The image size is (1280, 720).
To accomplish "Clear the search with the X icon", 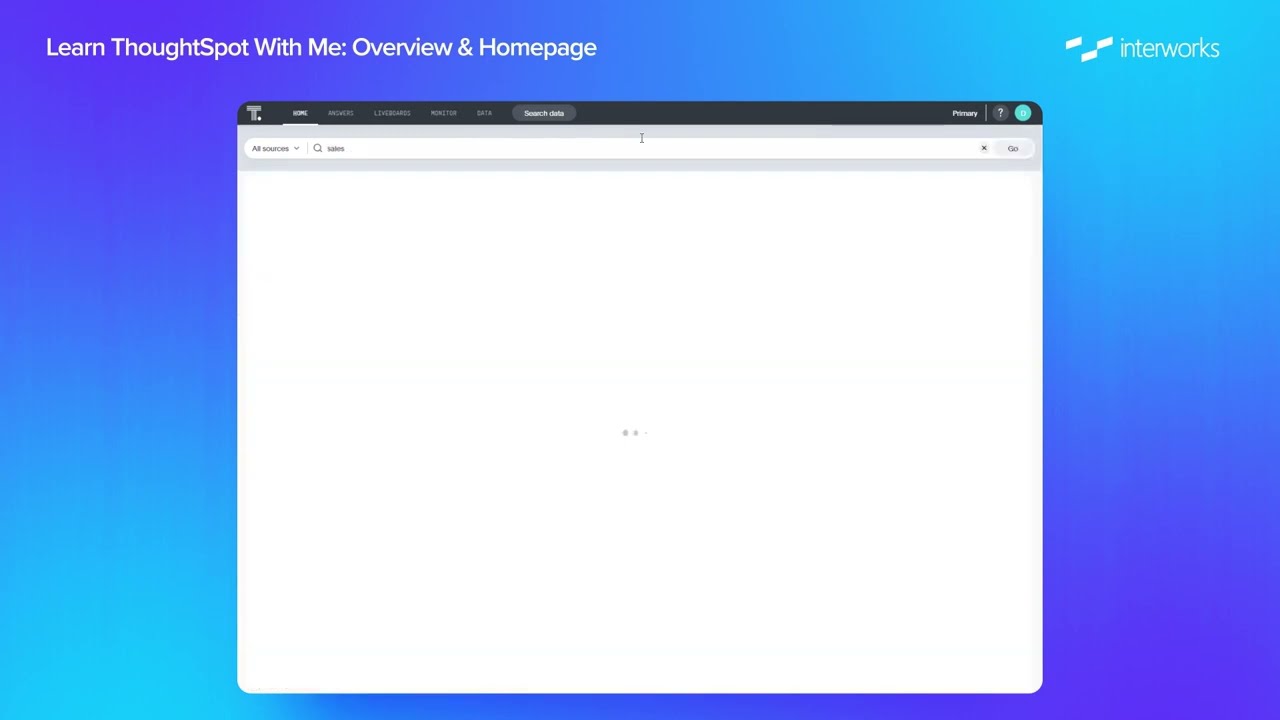I will [984, 148].
